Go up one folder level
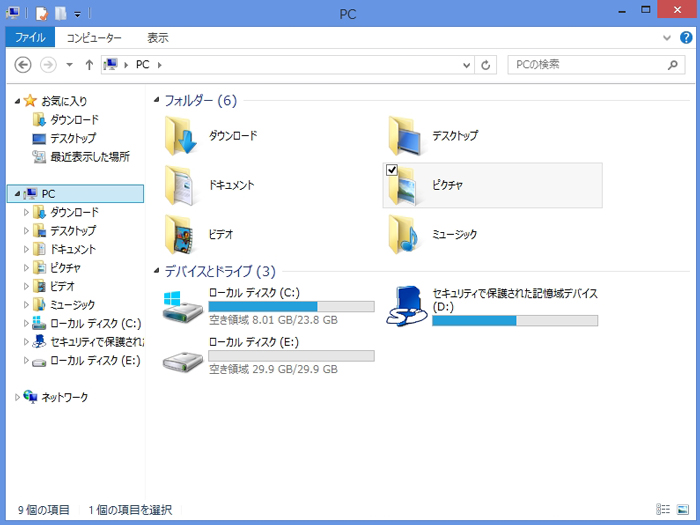 click(x=89, y=65)
